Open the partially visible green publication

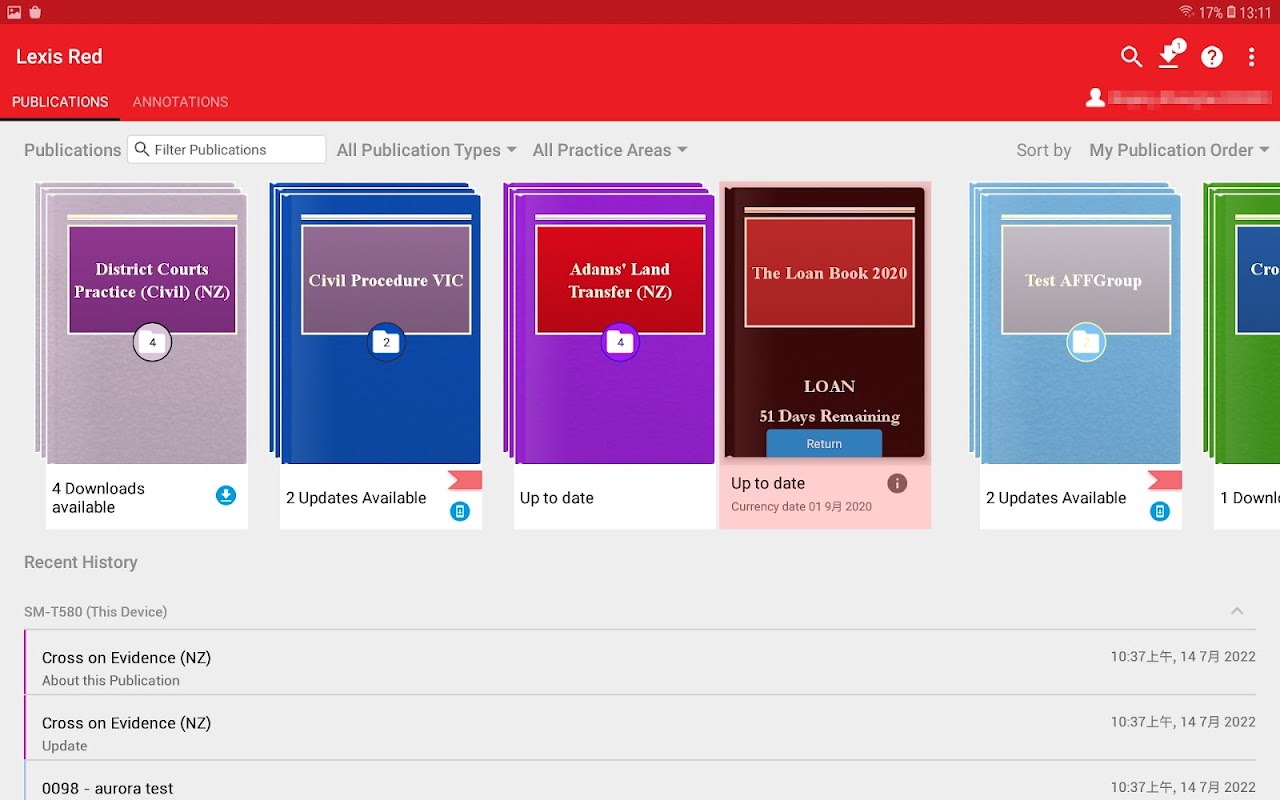click(1241, 323)
